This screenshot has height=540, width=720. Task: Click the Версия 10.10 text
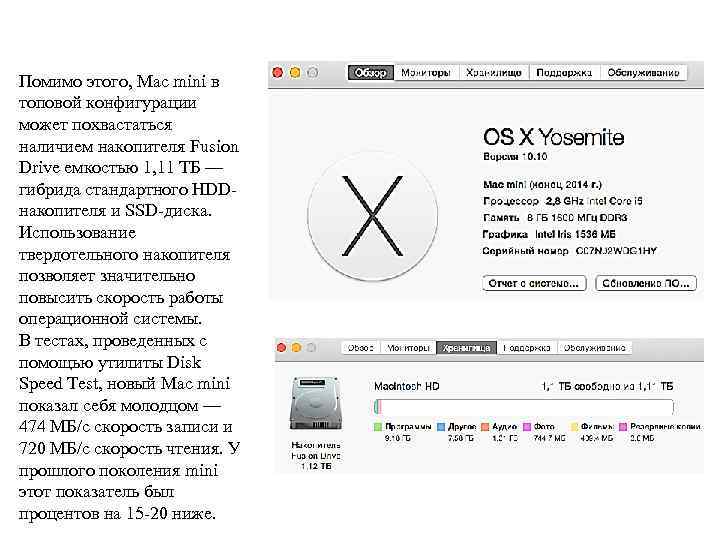[515, 157]
